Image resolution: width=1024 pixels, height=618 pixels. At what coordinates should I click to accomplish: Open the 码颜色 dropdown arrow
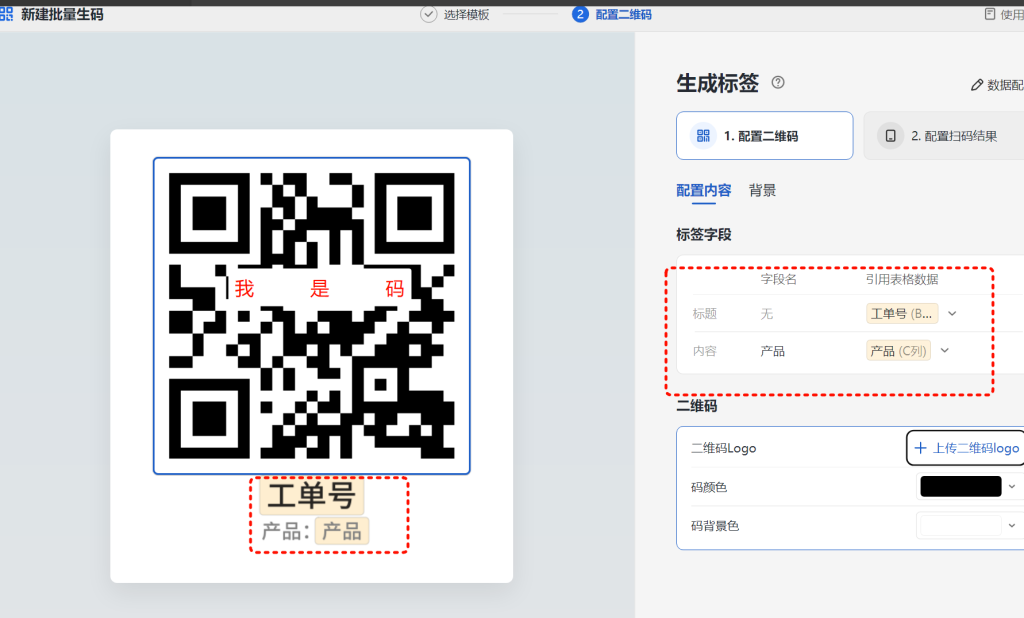tap(1012, 487)
